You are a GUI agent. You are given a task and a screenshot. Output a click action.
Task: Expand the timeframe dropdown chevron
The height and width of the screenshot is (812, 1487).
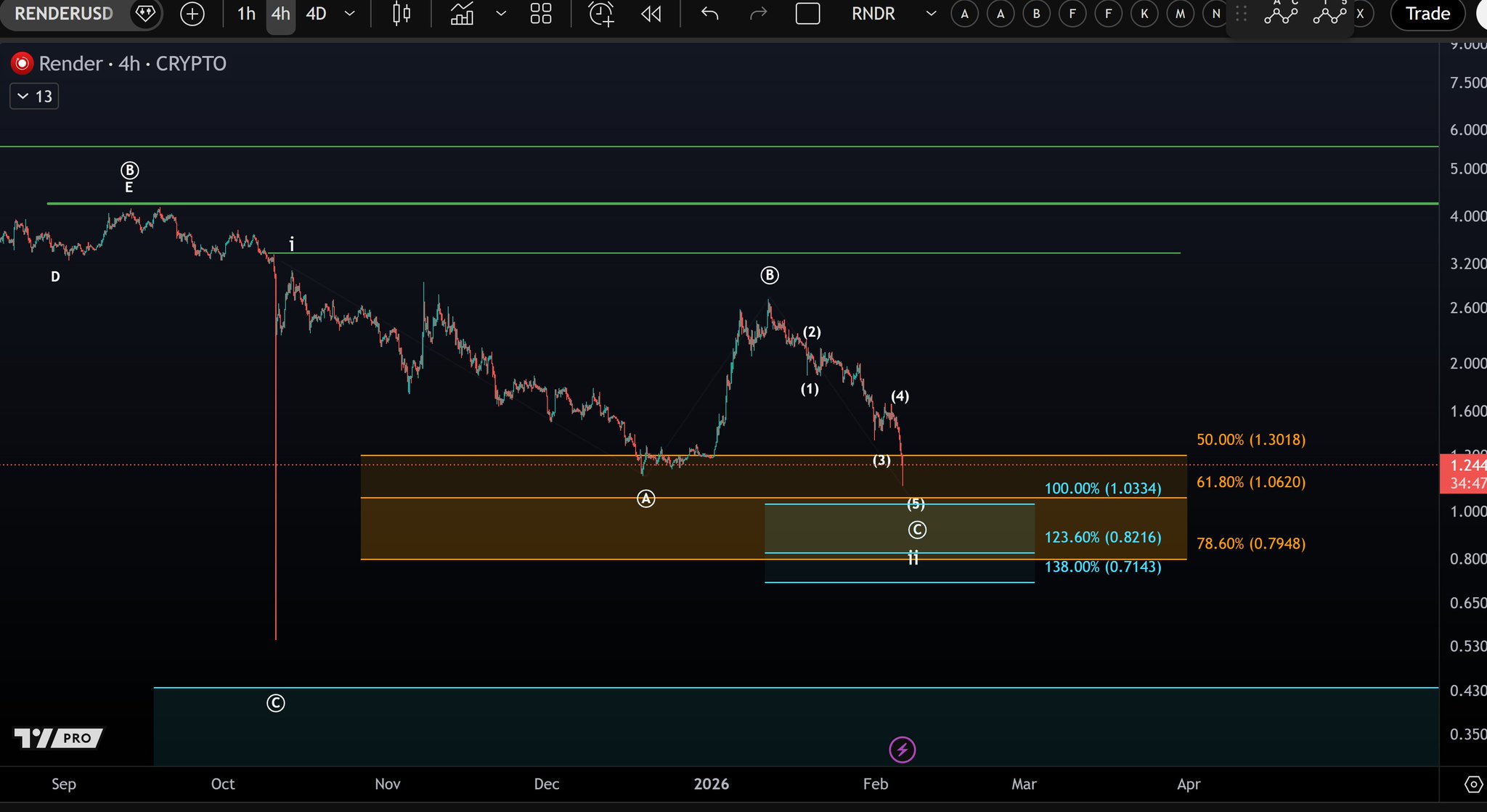point(350,14)
